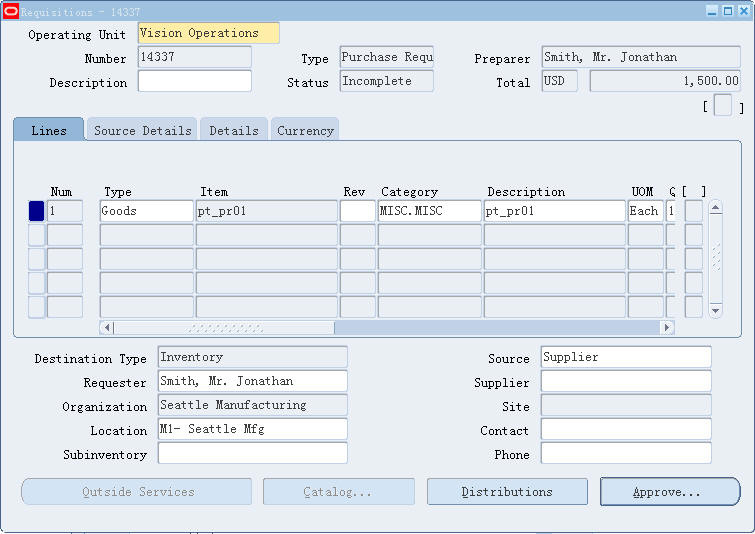755x534 pixels.
Task: Click the line 1 Num field
Action: point(65,211)
